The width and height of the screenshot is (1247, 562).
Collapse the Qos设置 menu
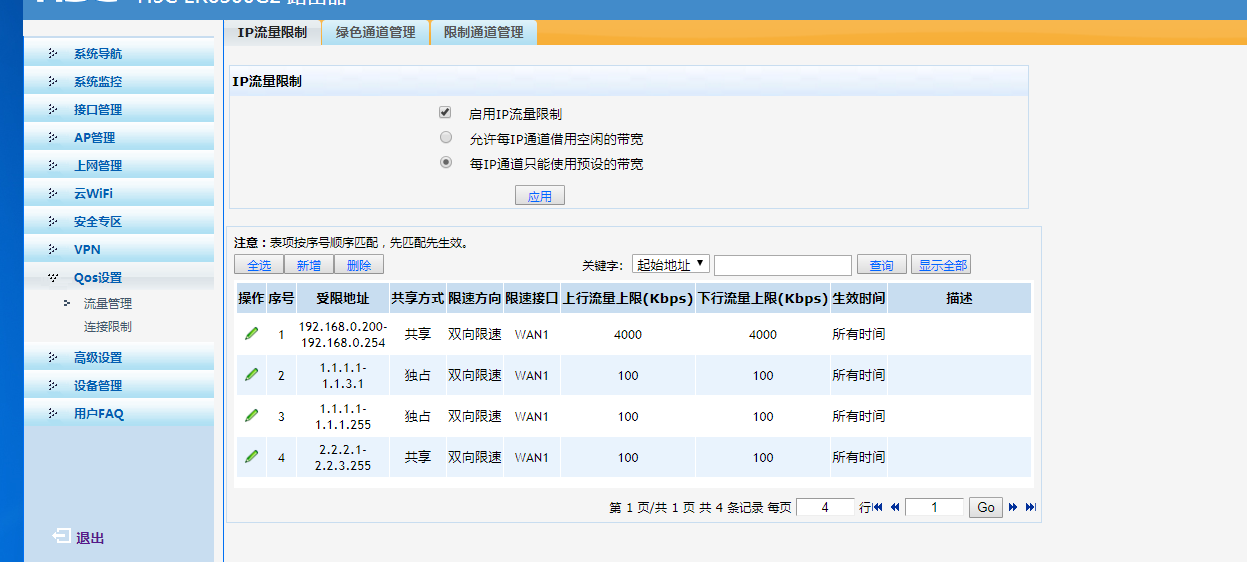[119, 278]
